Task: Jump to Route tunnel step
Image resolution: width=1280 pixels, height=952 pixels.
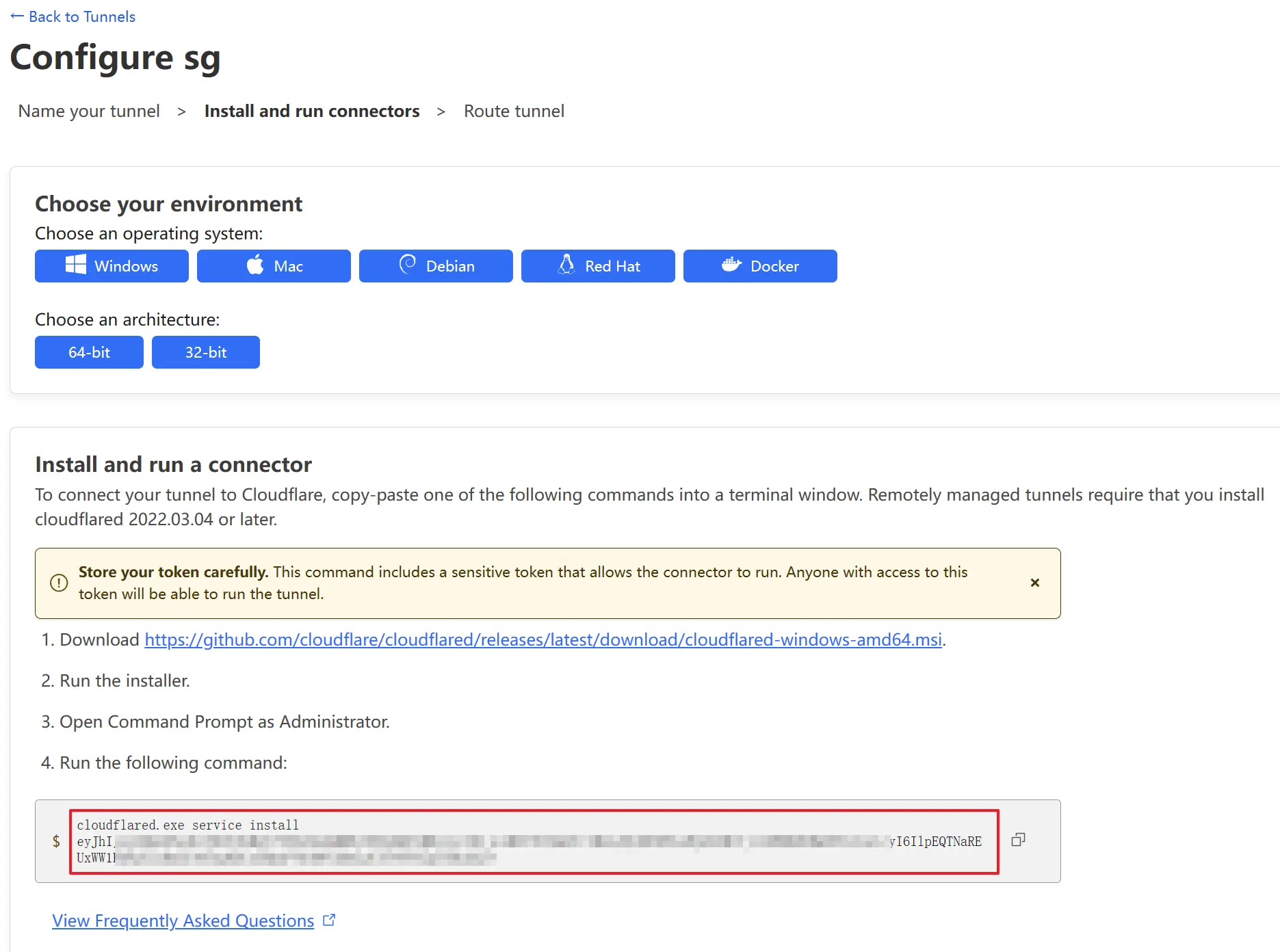Action: (514, 111)
